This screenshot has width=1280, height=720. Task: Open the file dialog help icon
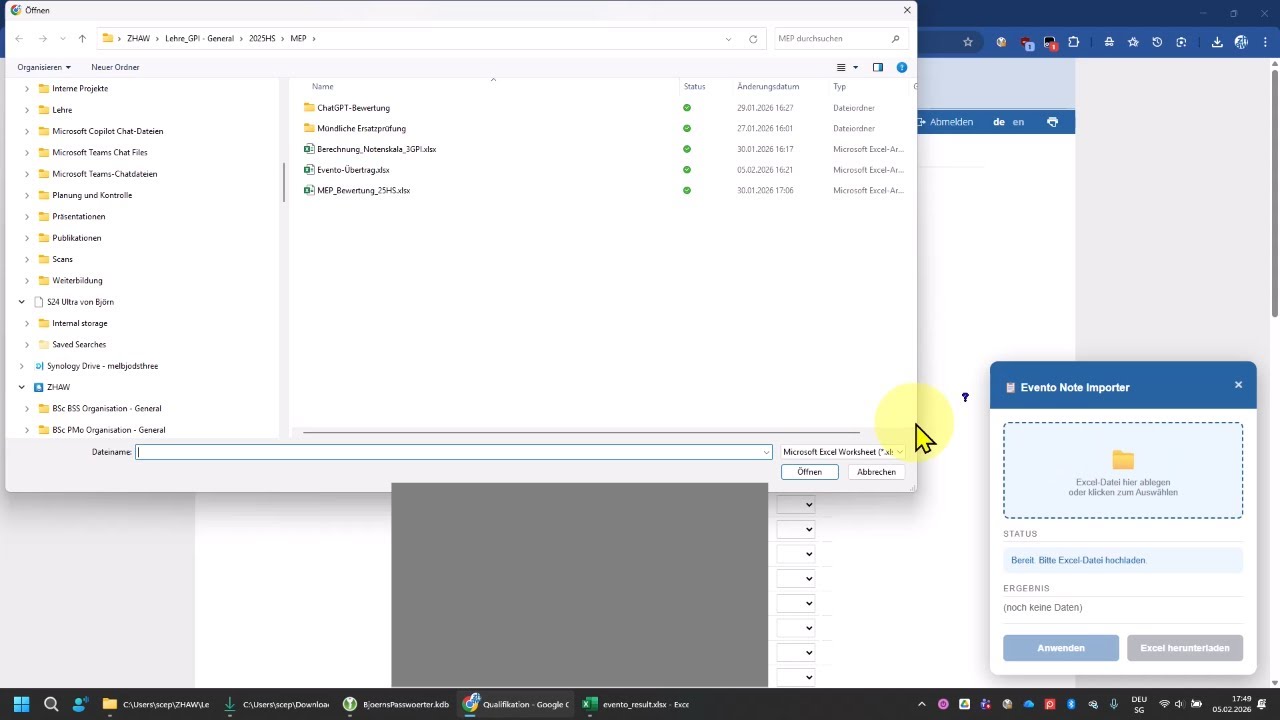point(902,67)
